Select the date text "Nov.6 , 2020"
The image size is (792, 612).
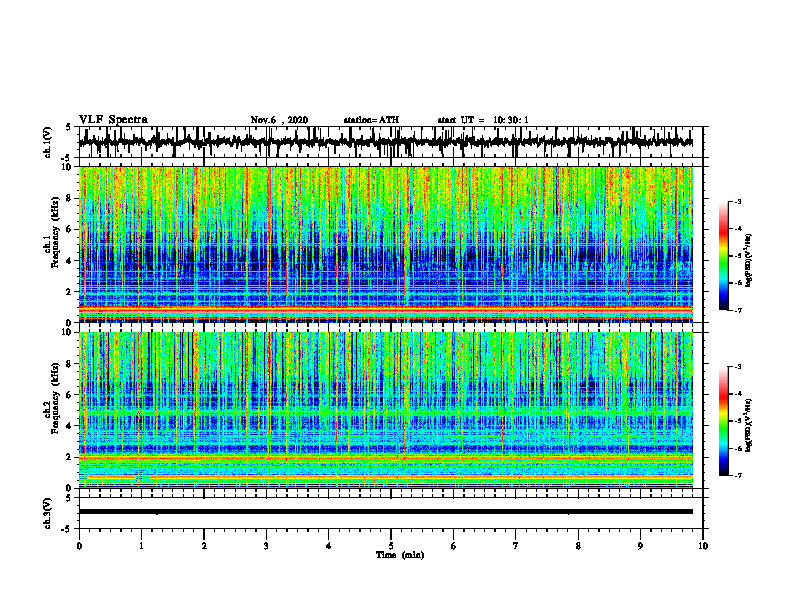tap(279, 120)
